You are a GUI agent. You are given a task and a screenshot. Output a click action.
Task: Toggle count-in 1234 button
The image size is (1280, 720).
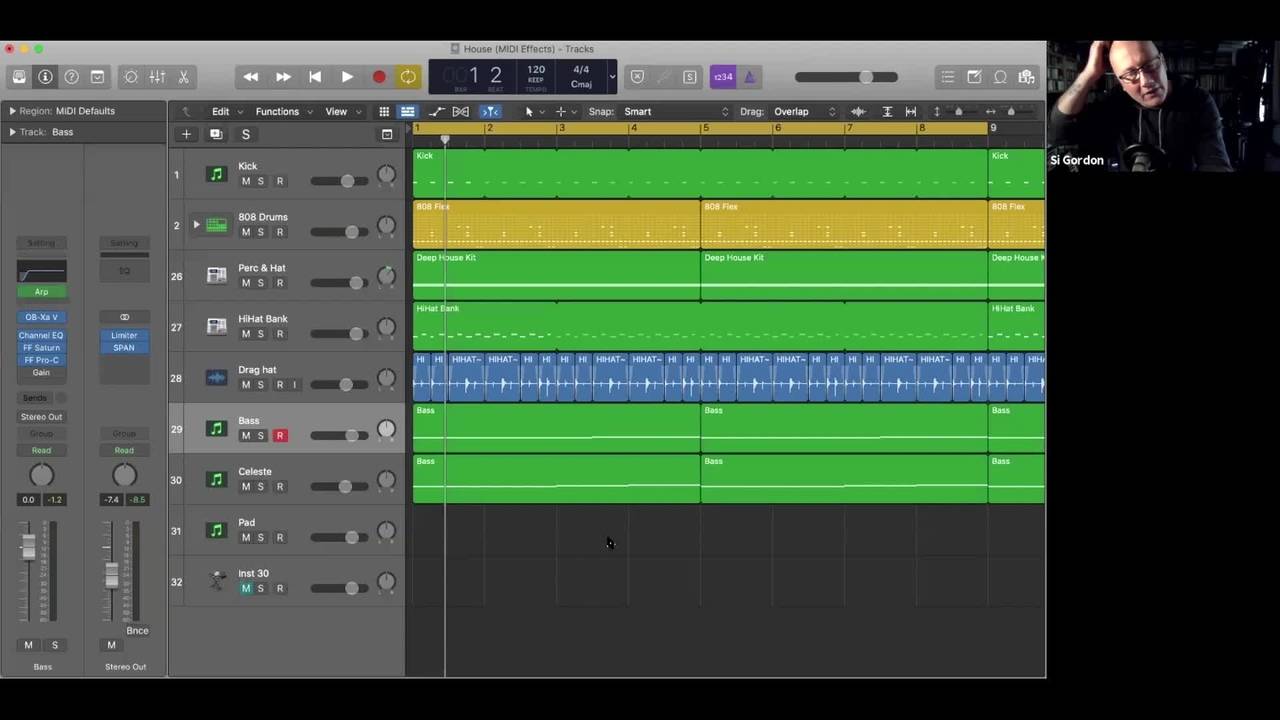point(722,77)
